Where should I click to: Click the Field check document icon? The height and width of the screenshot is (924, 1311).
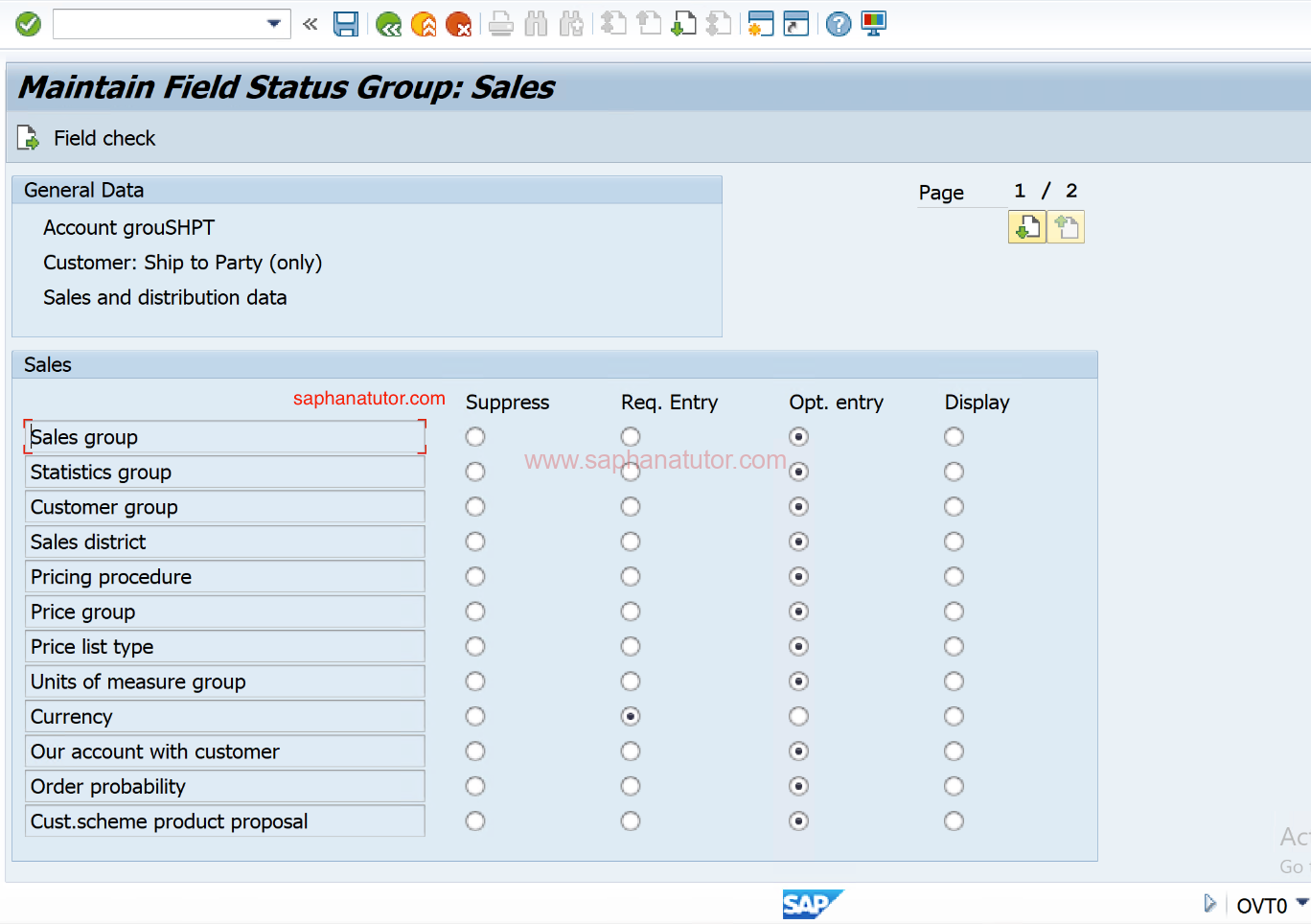coord(29,138)
